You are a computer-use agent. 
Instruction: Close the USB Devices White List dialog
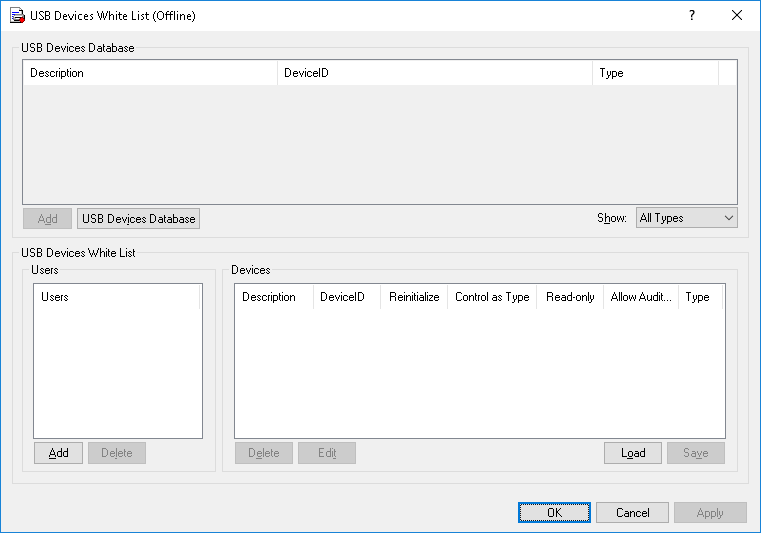[x=737, y=16]
